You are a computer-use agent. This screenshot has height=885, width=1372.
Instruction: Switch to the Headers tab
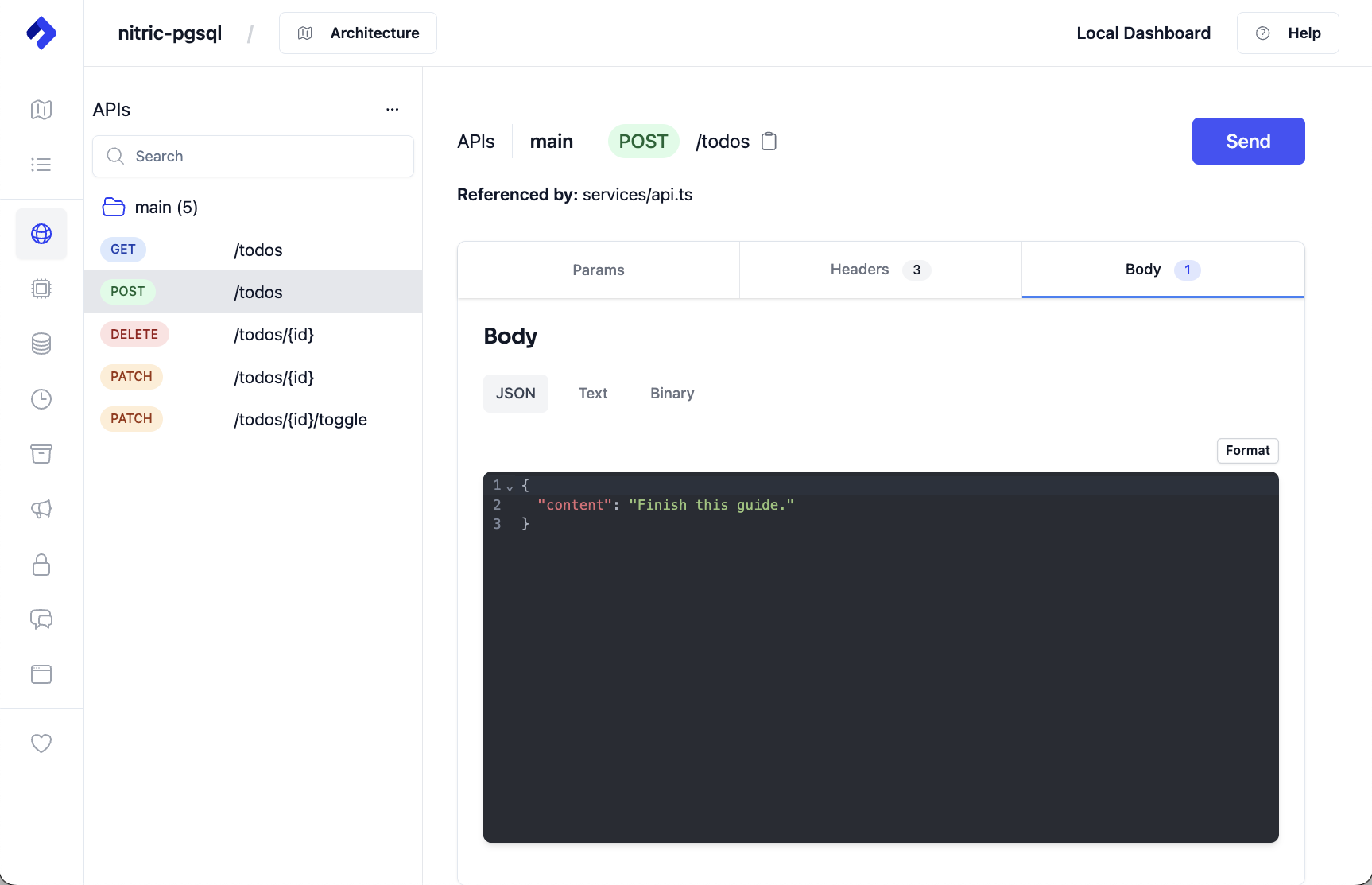[x=881, y=270]
